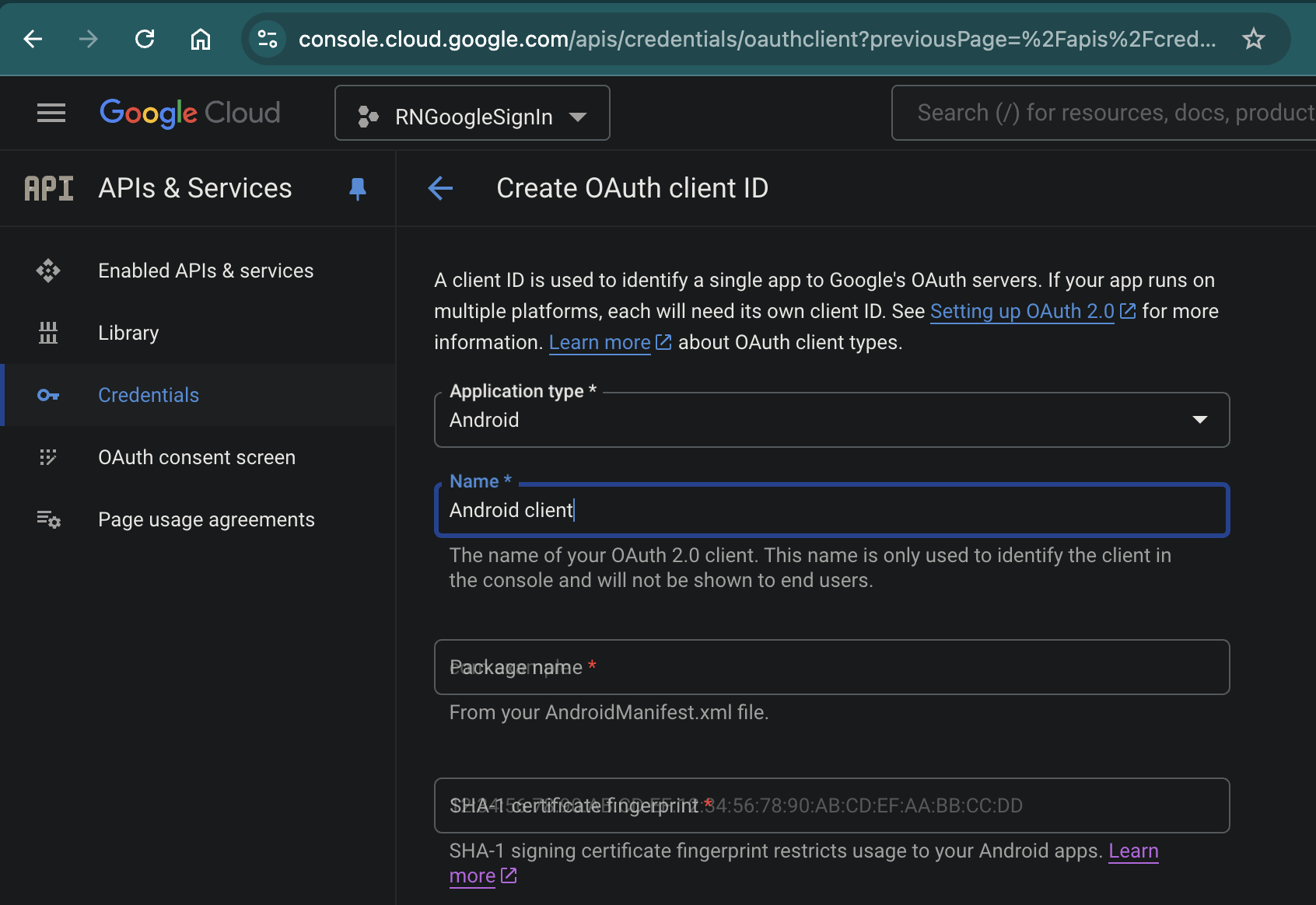The width and height of the screenshot is (1316, 905).
Task: Click the Credentials key icon
Action: coord(48,395)
